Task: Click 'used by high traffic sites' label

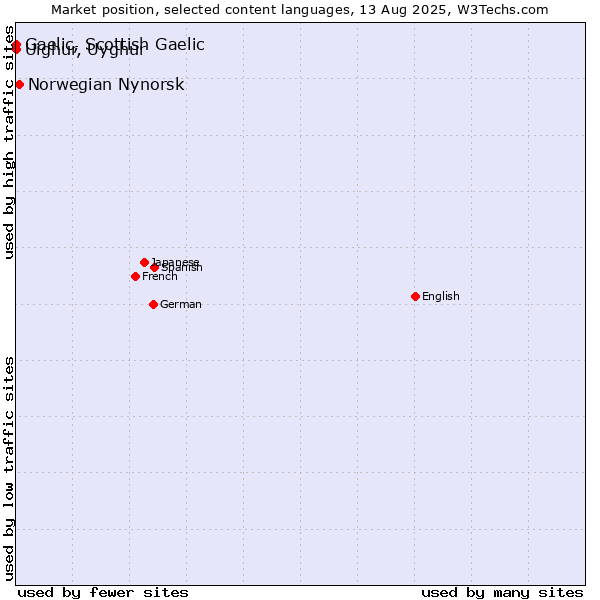Action: click(x=9, y=142)
